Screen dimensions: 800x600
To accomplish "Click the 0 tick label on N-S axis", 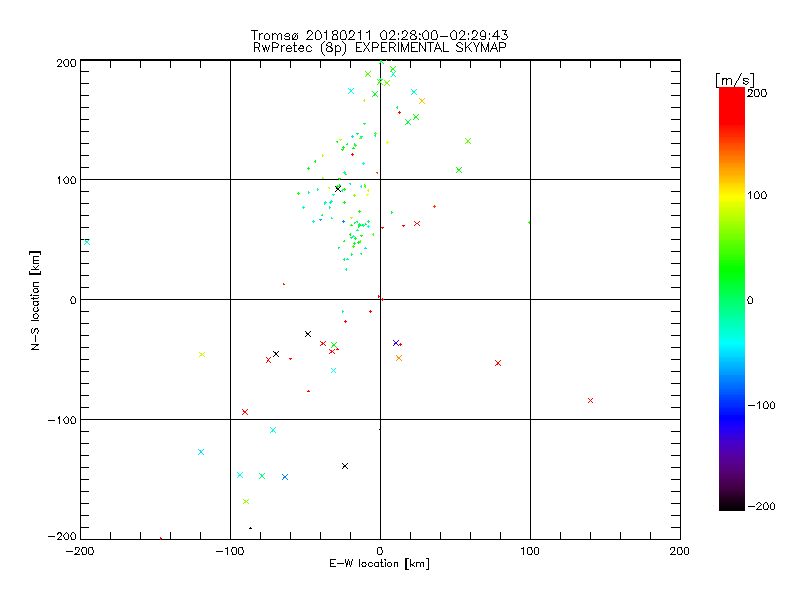I will pos(73,300).
